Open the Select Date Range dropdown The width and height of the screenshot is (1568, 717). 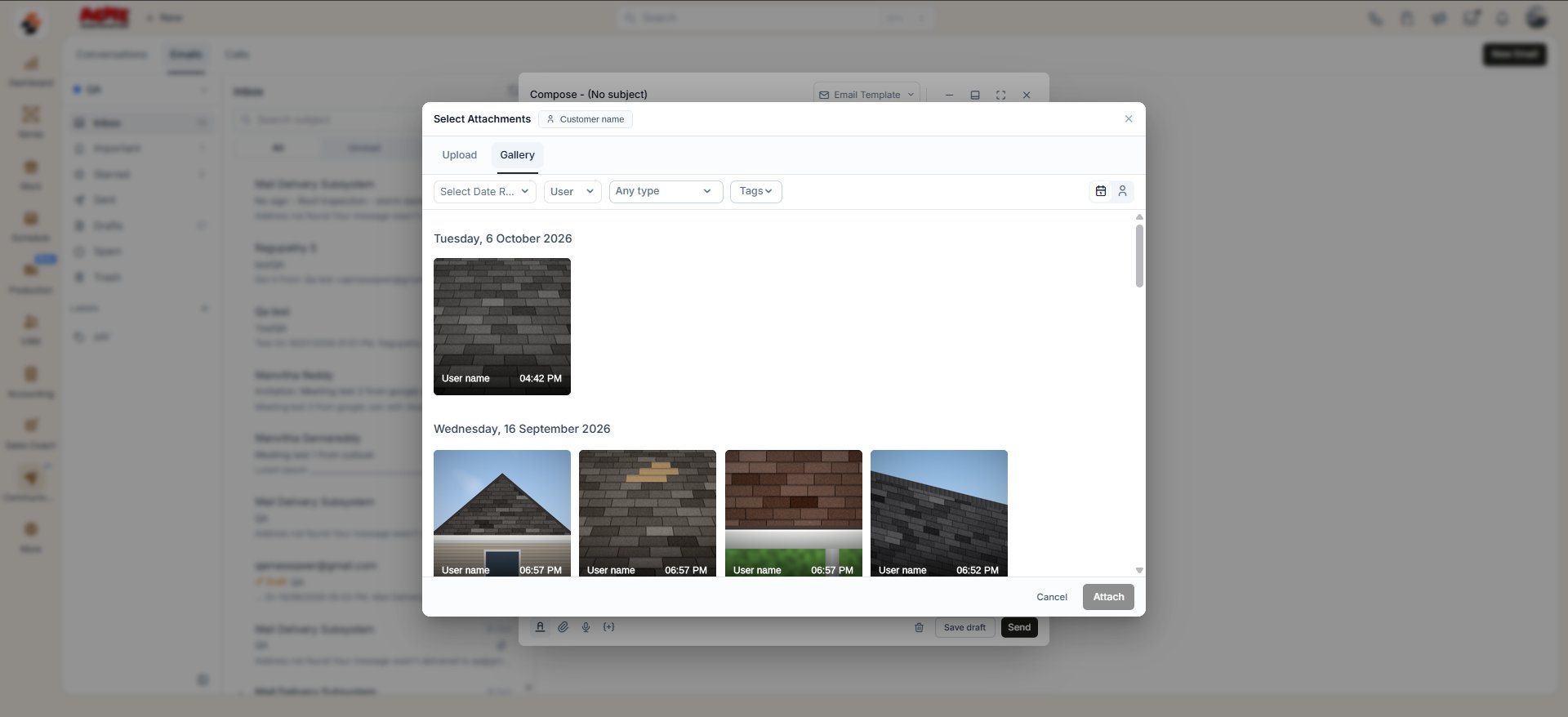(484, 192)
